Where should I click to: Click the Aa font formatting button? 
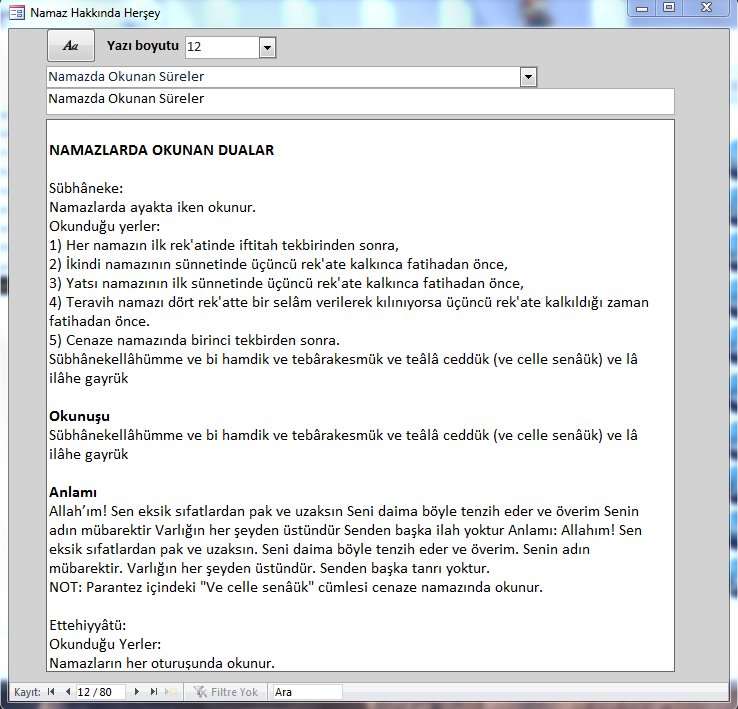click(70, 46)
